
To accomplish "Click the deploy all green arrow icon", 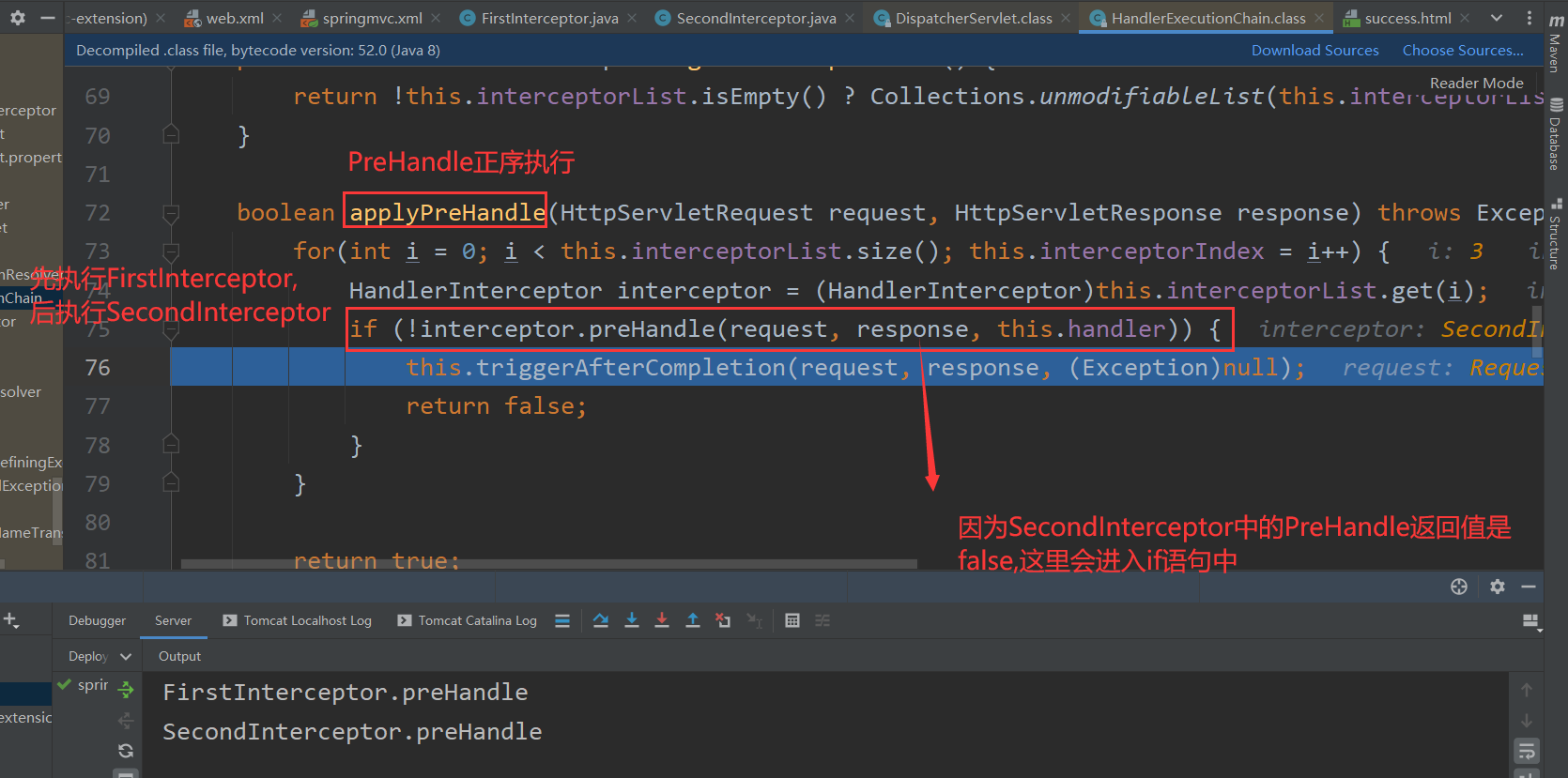I will pos(126,690).
